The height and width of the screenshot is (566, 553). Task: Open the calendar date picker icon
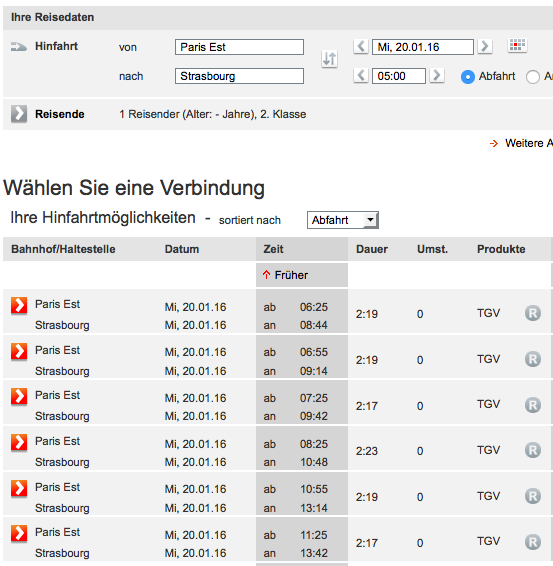coord(517,45)
